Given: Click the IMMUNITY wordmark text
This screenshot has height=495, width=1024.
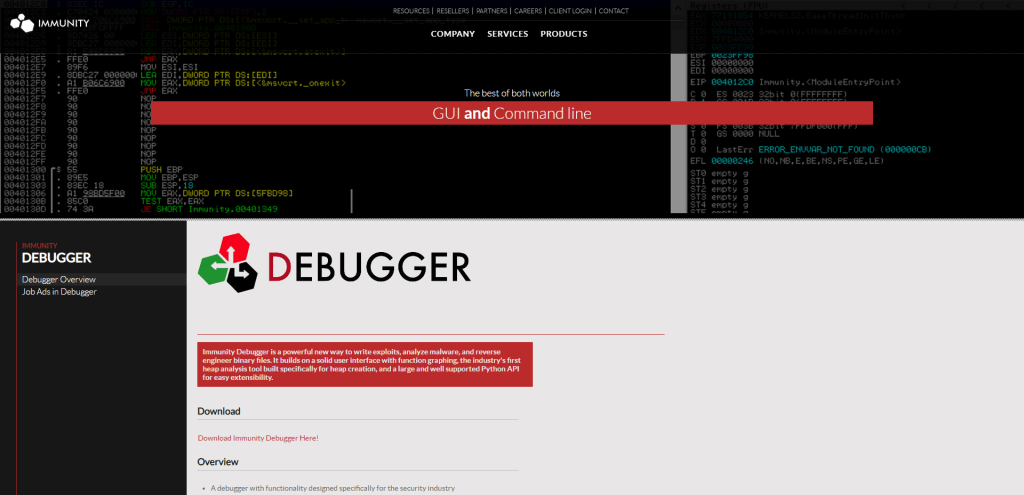Looking at the screenshot, I should (x=63, y=24).
